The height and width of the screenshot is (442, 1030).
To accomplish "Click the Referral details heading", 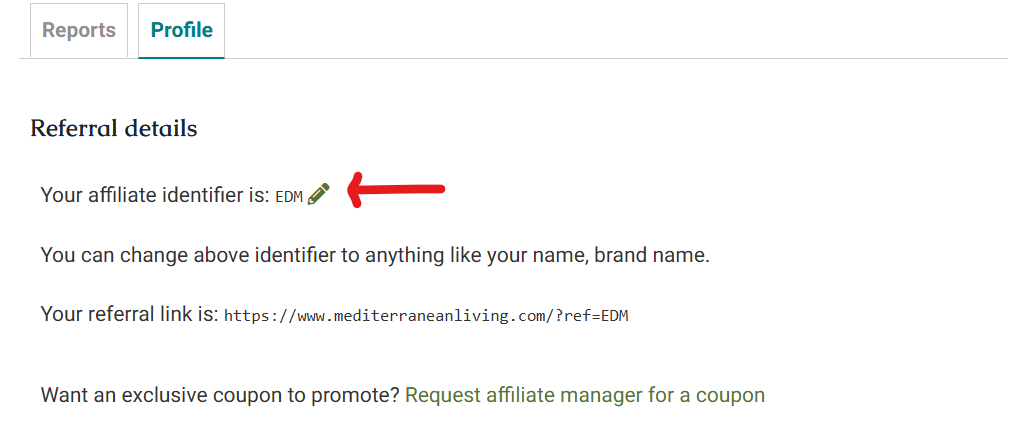I will (x=114, y=128).
